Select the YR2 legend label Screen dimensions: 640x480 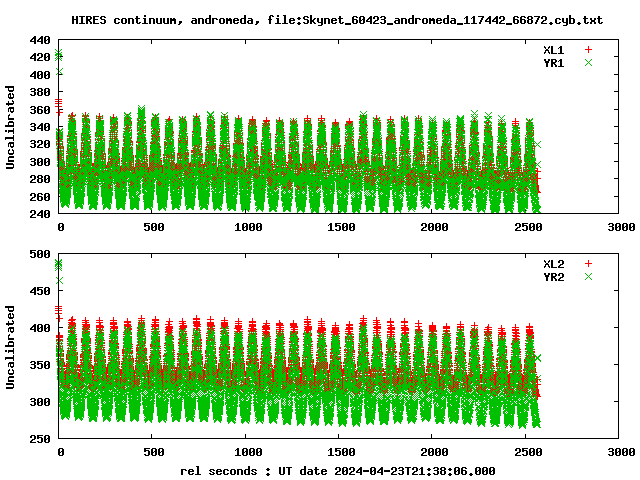(553, 277)
